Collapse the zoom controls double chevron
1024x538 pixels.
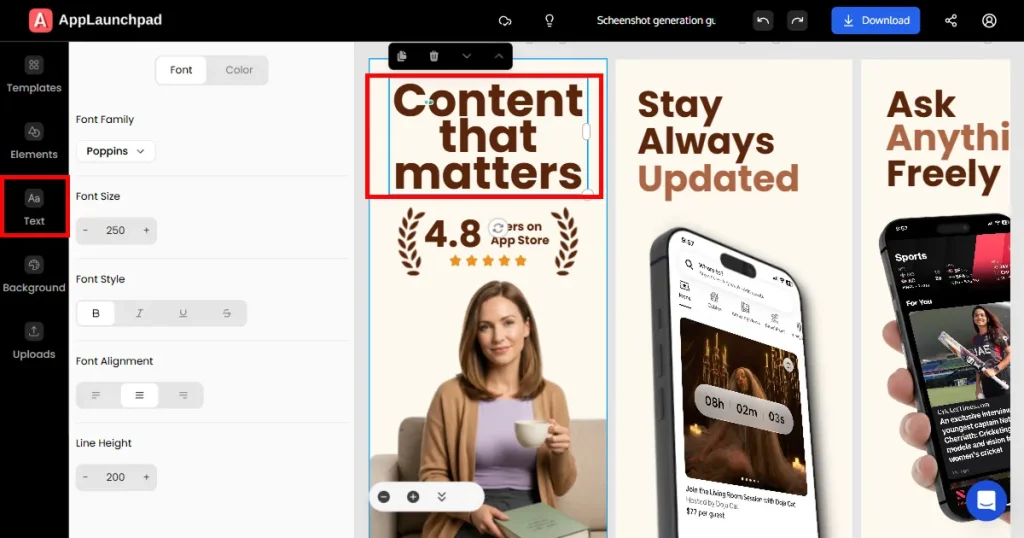(441, 497)
